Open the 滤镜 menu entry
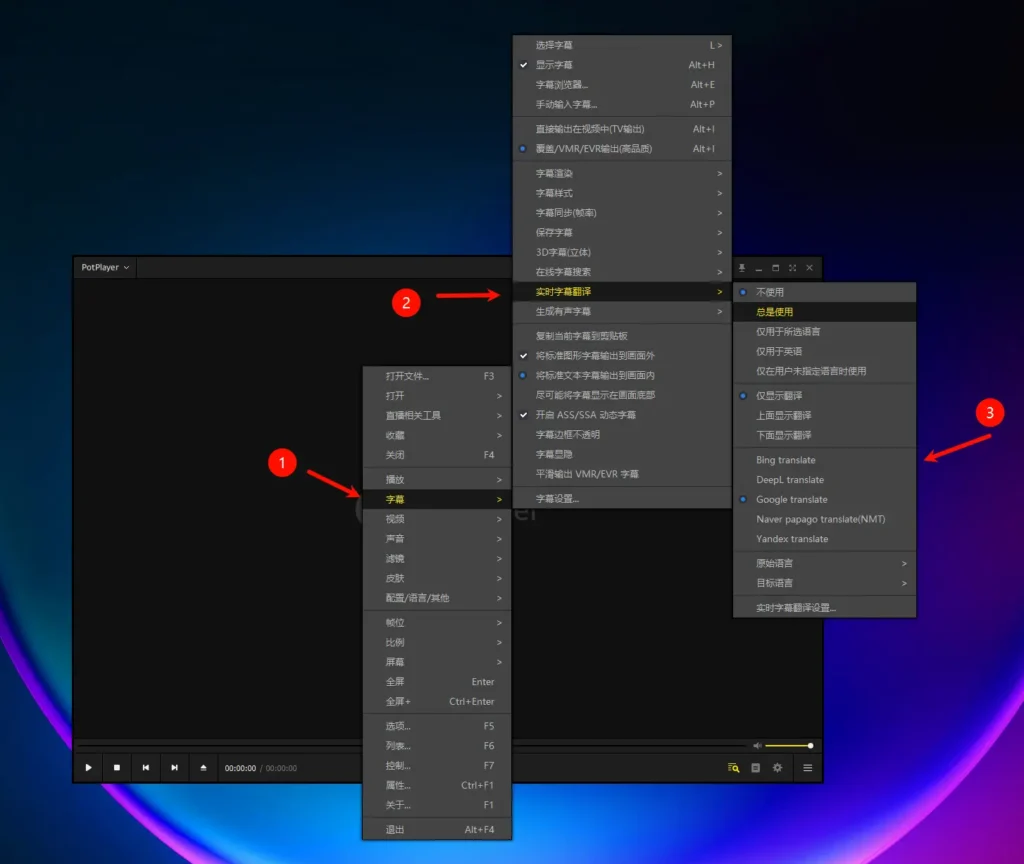Image resolution: width=1024 pixels, height=864 pixels. click(x=437, y=558)
